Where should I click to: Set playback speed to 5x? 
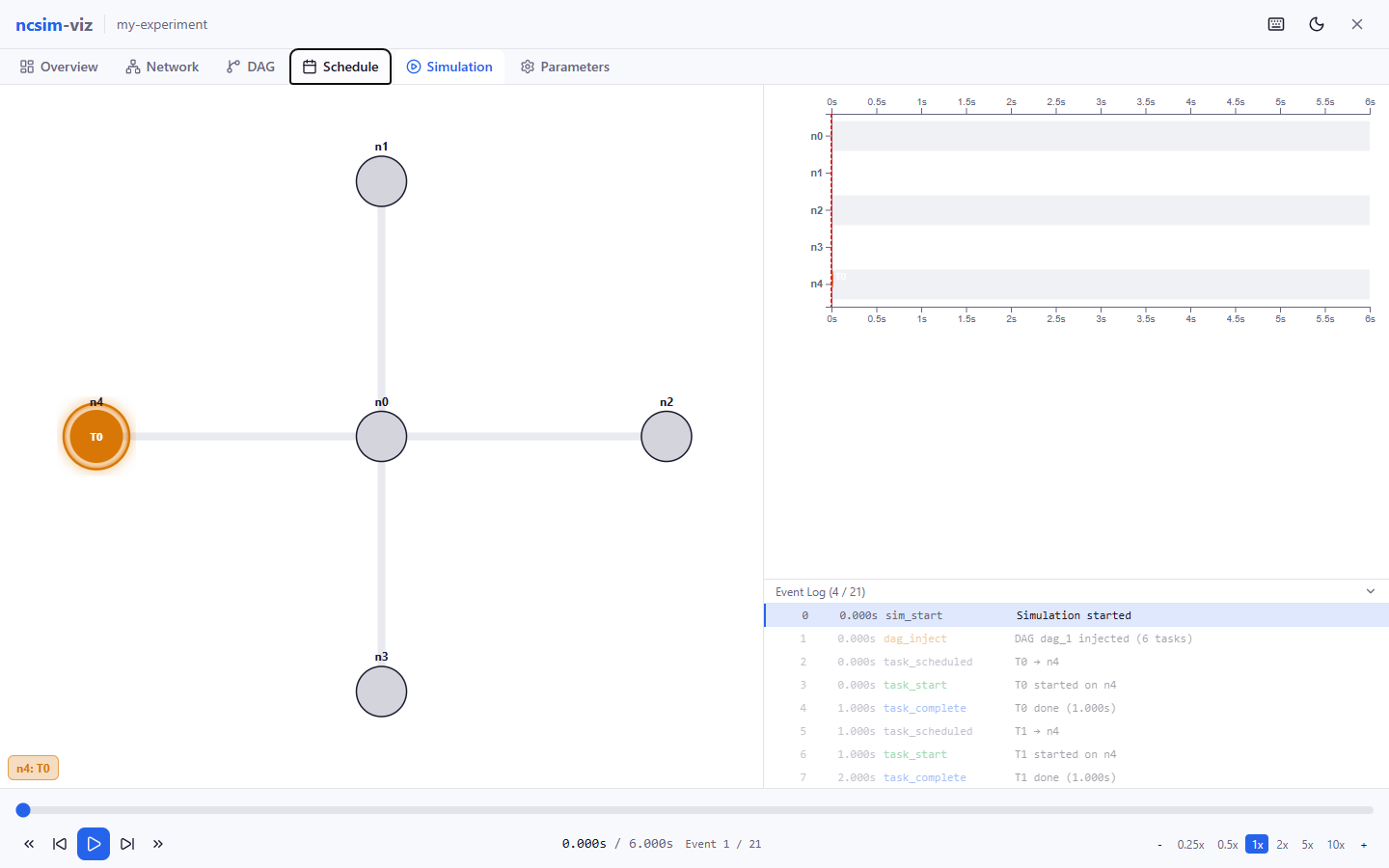pyautogui.click(x=1308, y=845)
